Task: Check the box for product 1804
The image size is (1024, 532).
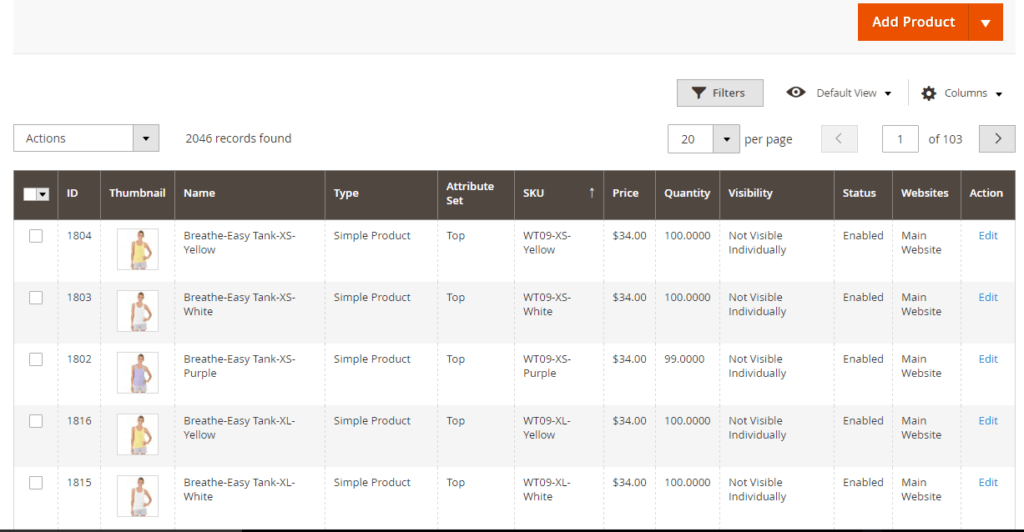Action: (36, 236)
